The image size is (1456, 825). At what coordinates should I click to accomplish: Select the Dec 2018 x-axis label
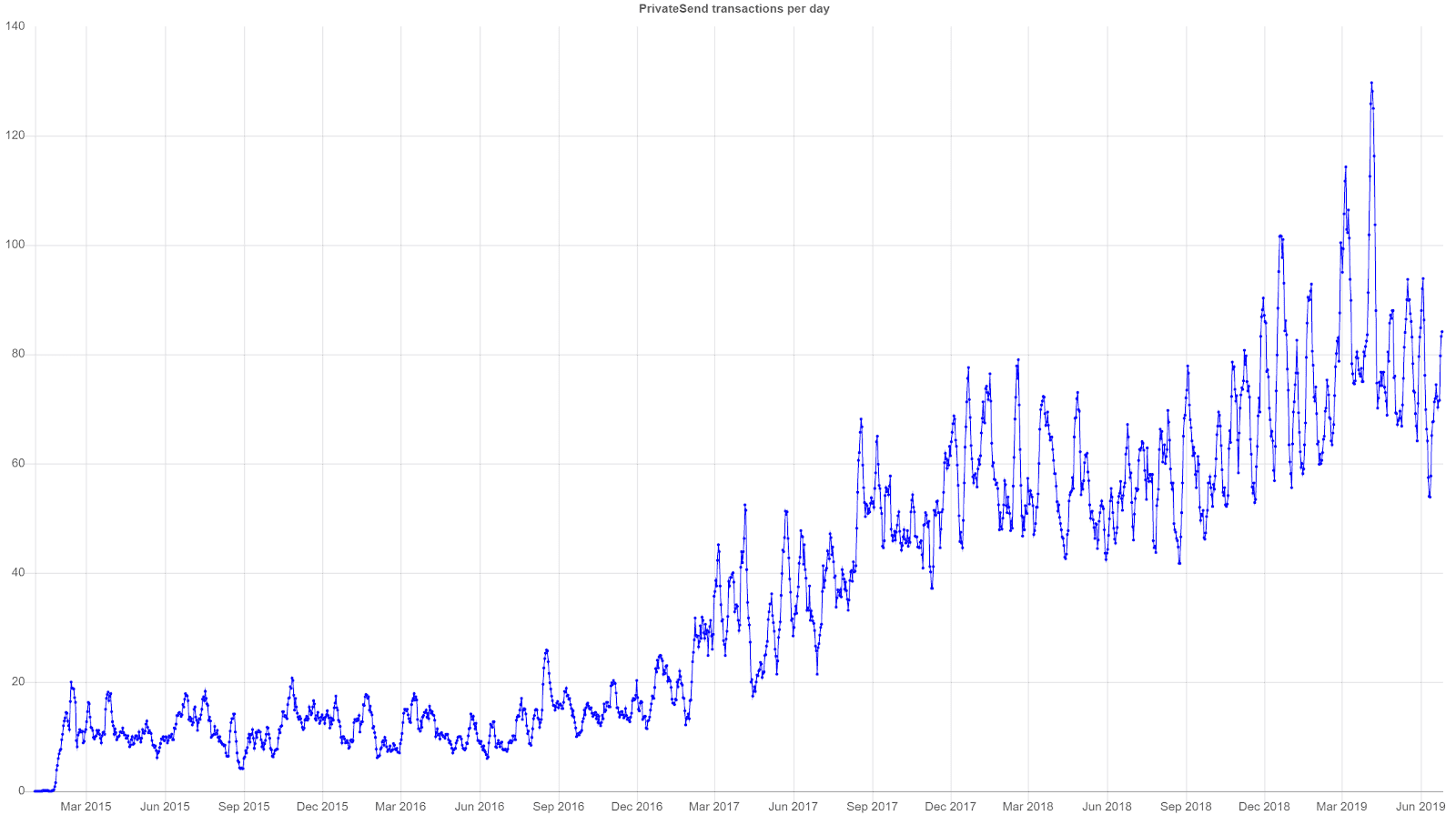coord(1264,807)
